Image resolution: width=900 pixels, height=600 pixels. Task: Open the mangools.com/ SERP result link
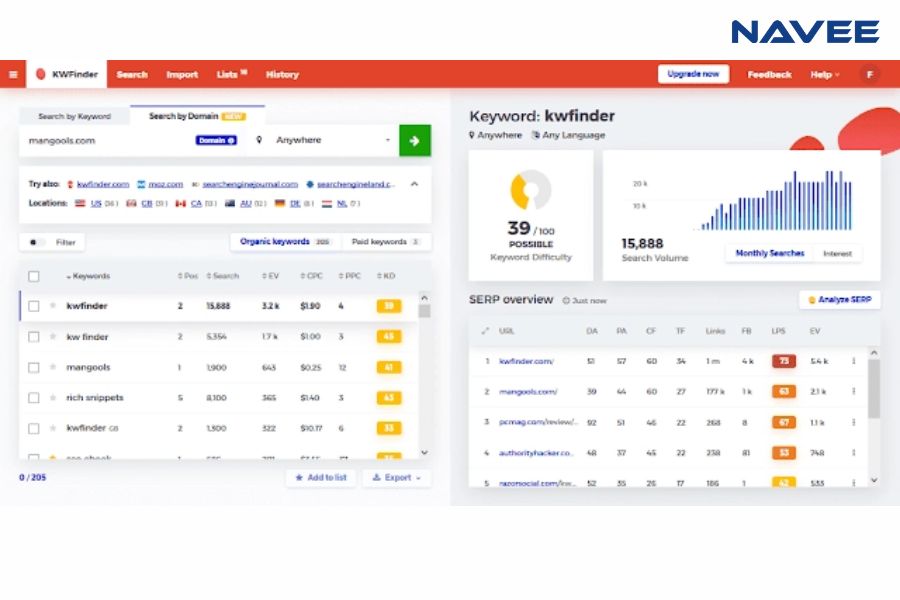(528, 392)
